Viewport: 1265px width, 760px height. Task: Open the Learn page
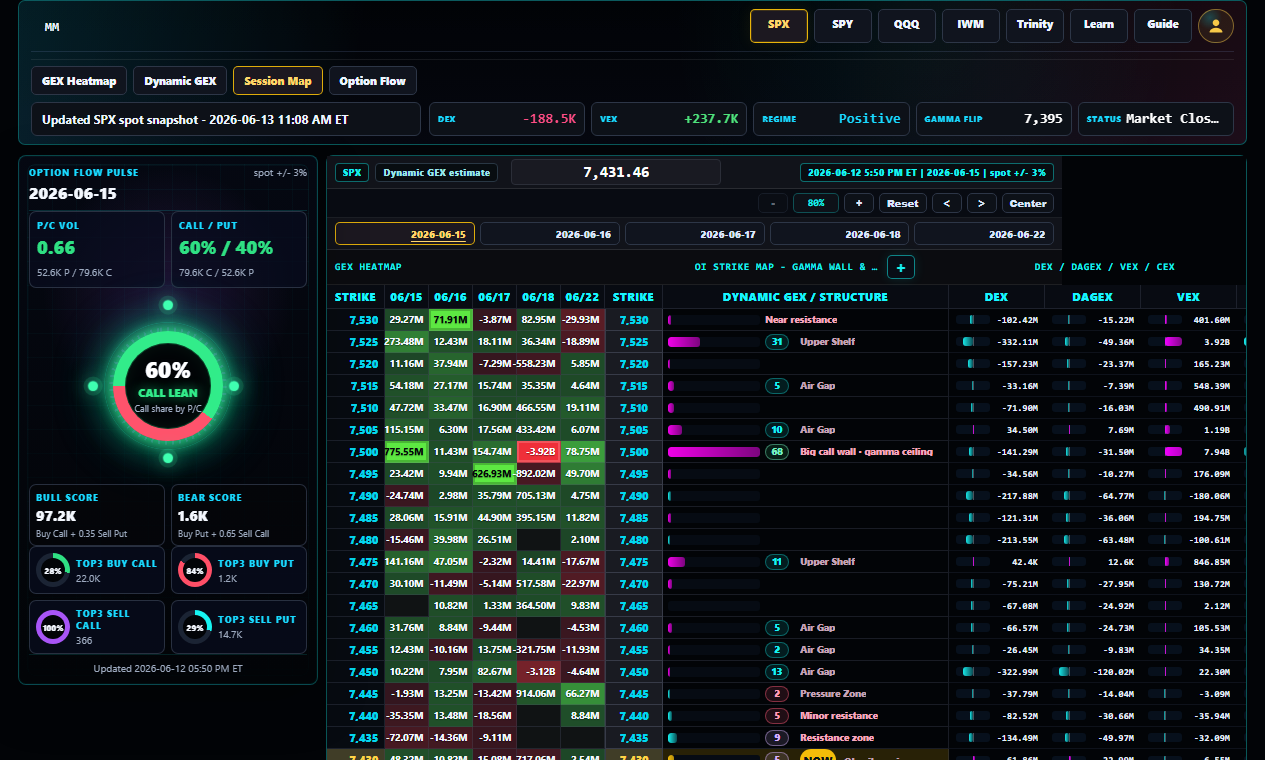coord(1099,26)
